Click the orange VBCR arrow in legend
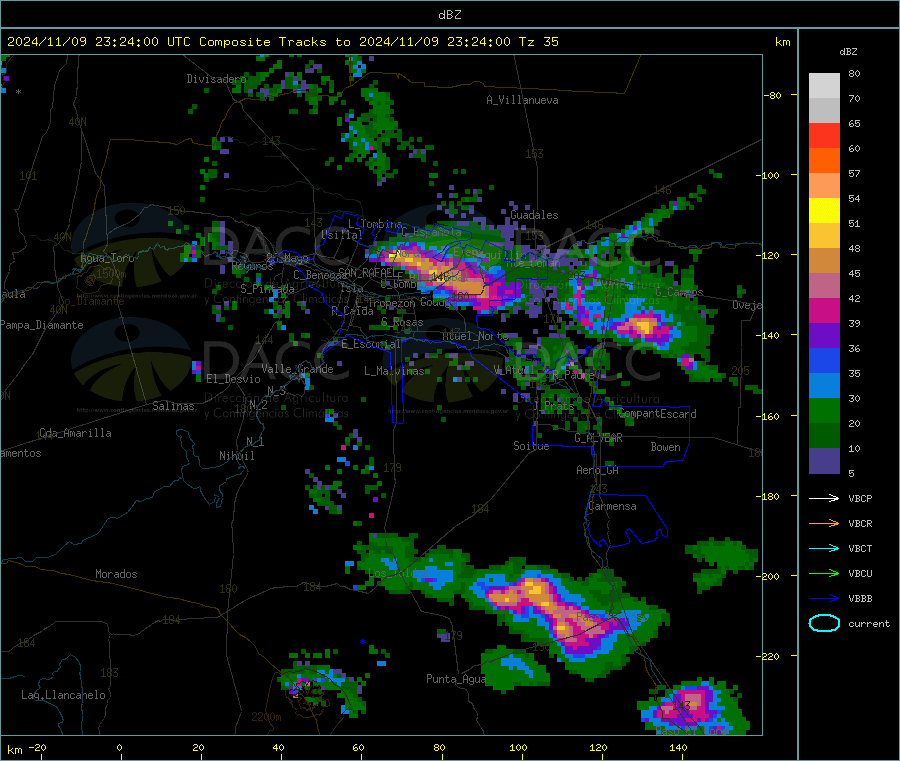 pos(824,523)
